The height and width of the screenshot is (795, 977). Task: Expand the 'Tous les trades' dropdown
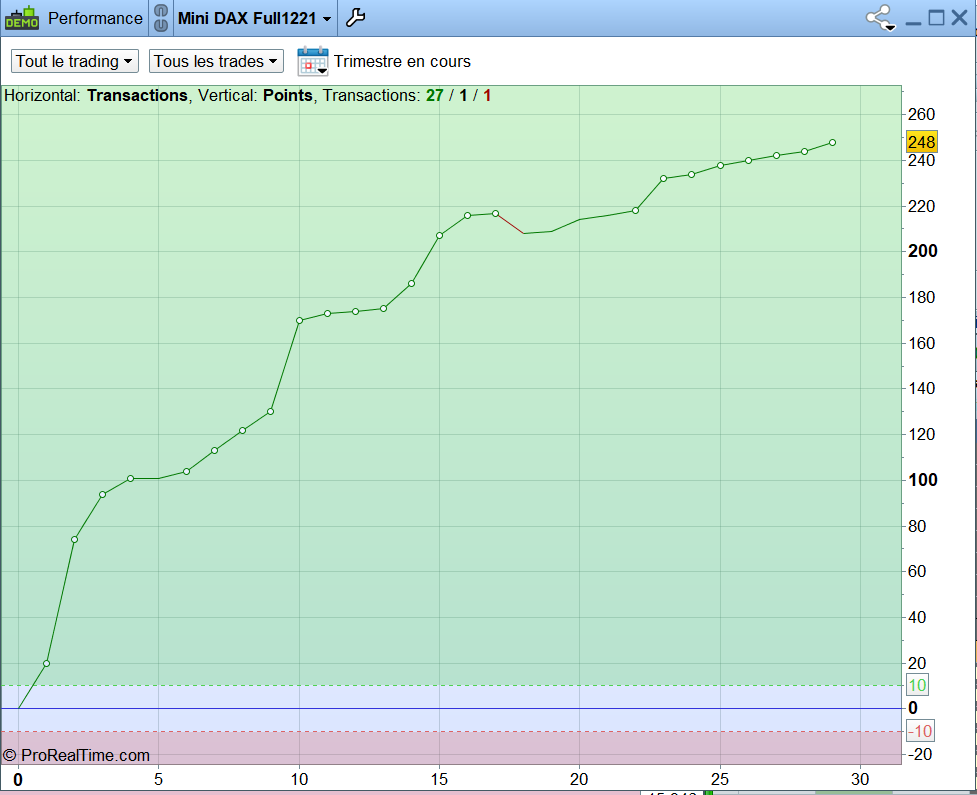coord(216,61)
